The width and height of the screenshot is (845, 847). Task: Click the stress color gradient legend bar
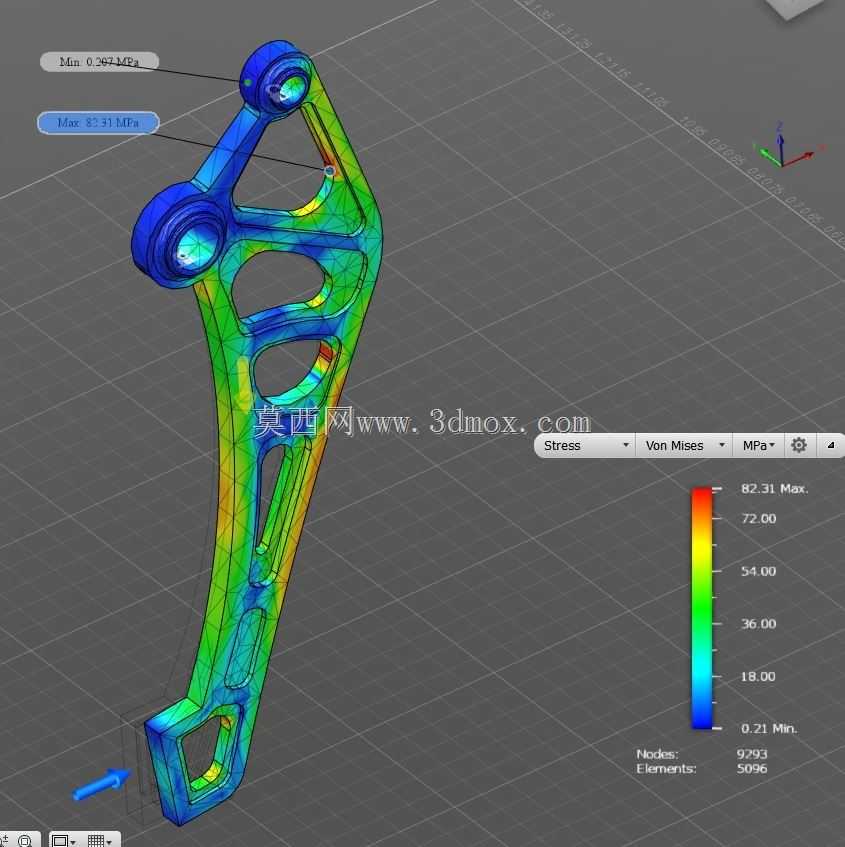[x=702, y=608]
